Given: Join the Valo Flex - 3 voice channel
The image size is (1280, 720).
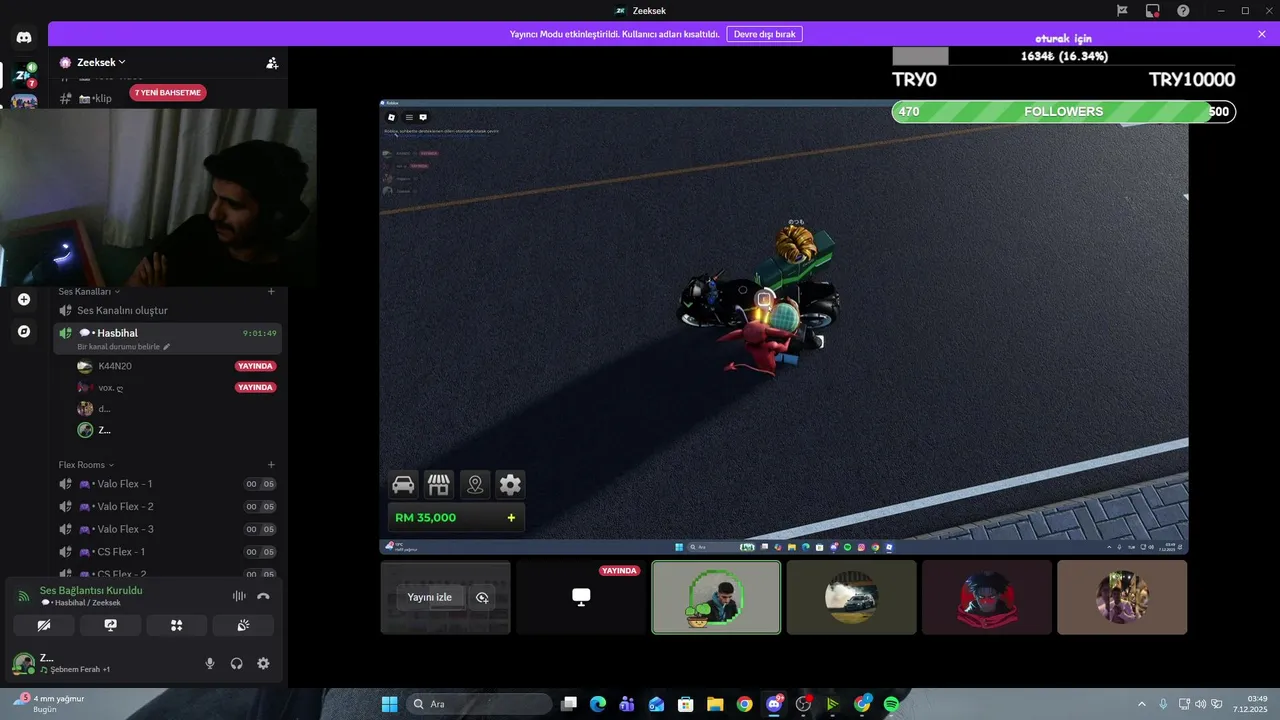Looking at the screenshot, I should tap(168, 529).
